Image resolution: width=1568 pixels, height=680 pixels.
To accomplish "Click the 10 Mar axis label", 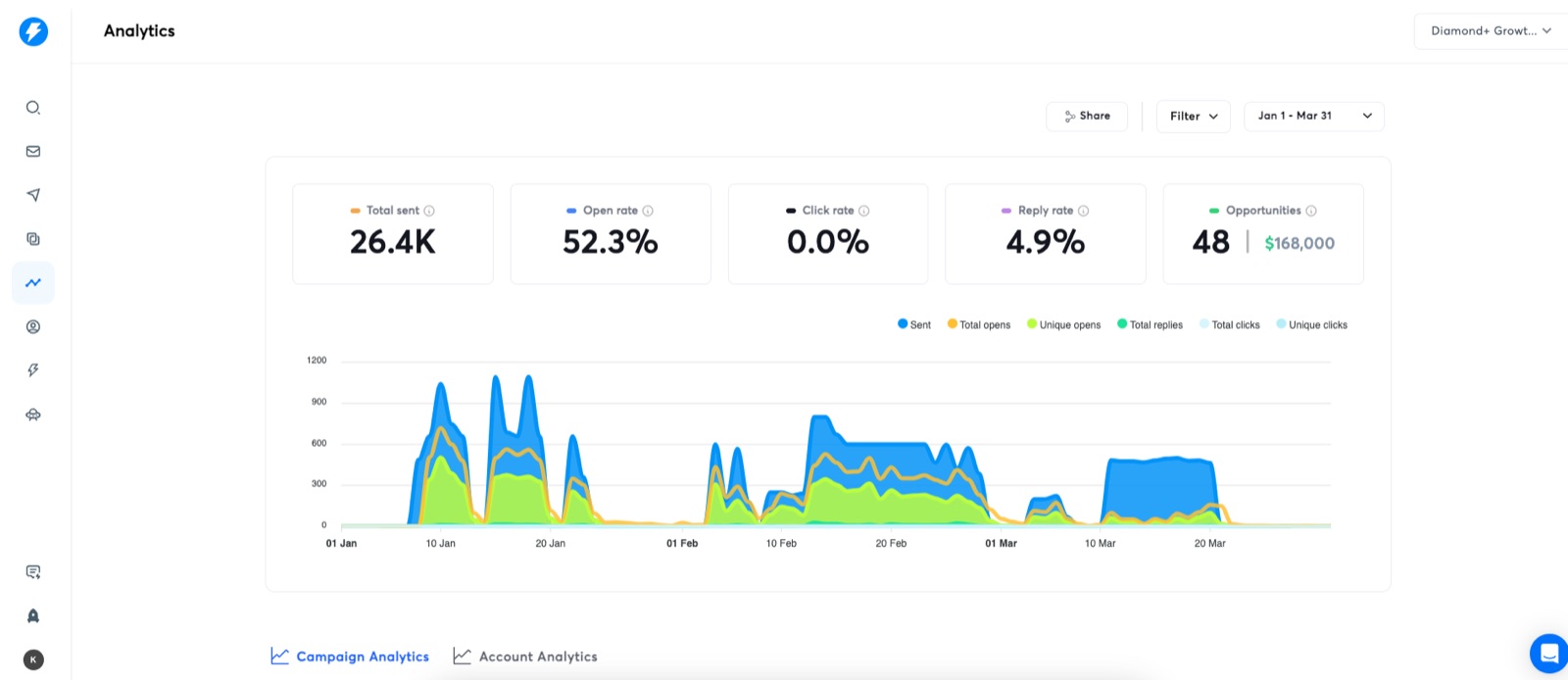I will pos(1100,543).
